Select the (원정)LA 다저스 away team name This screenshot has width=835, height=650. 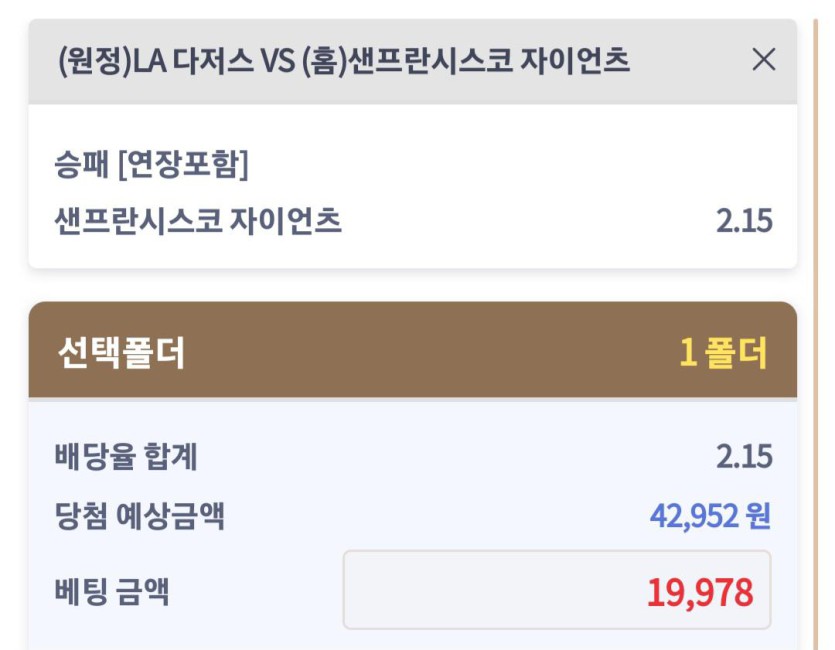(x=155, y=60)
